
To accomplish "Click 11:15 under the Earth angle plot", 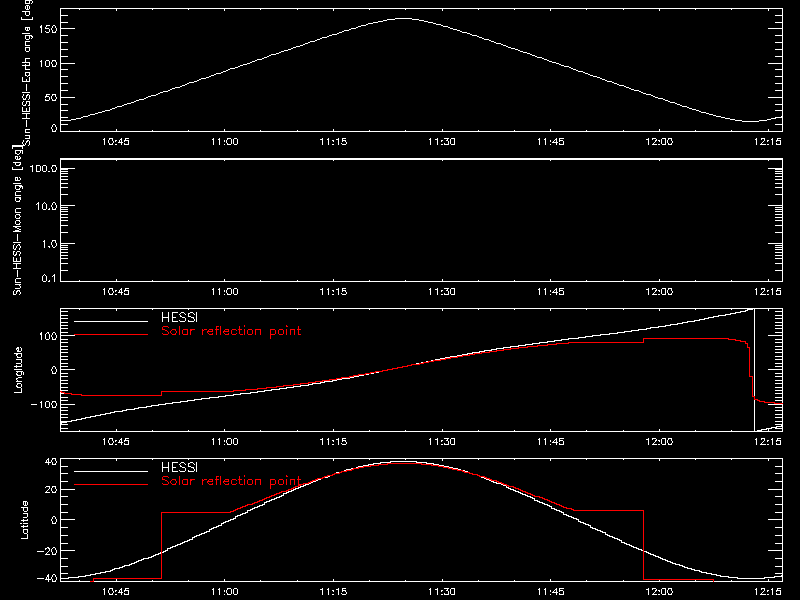I will pyautogui.click(x=333, y=142).
